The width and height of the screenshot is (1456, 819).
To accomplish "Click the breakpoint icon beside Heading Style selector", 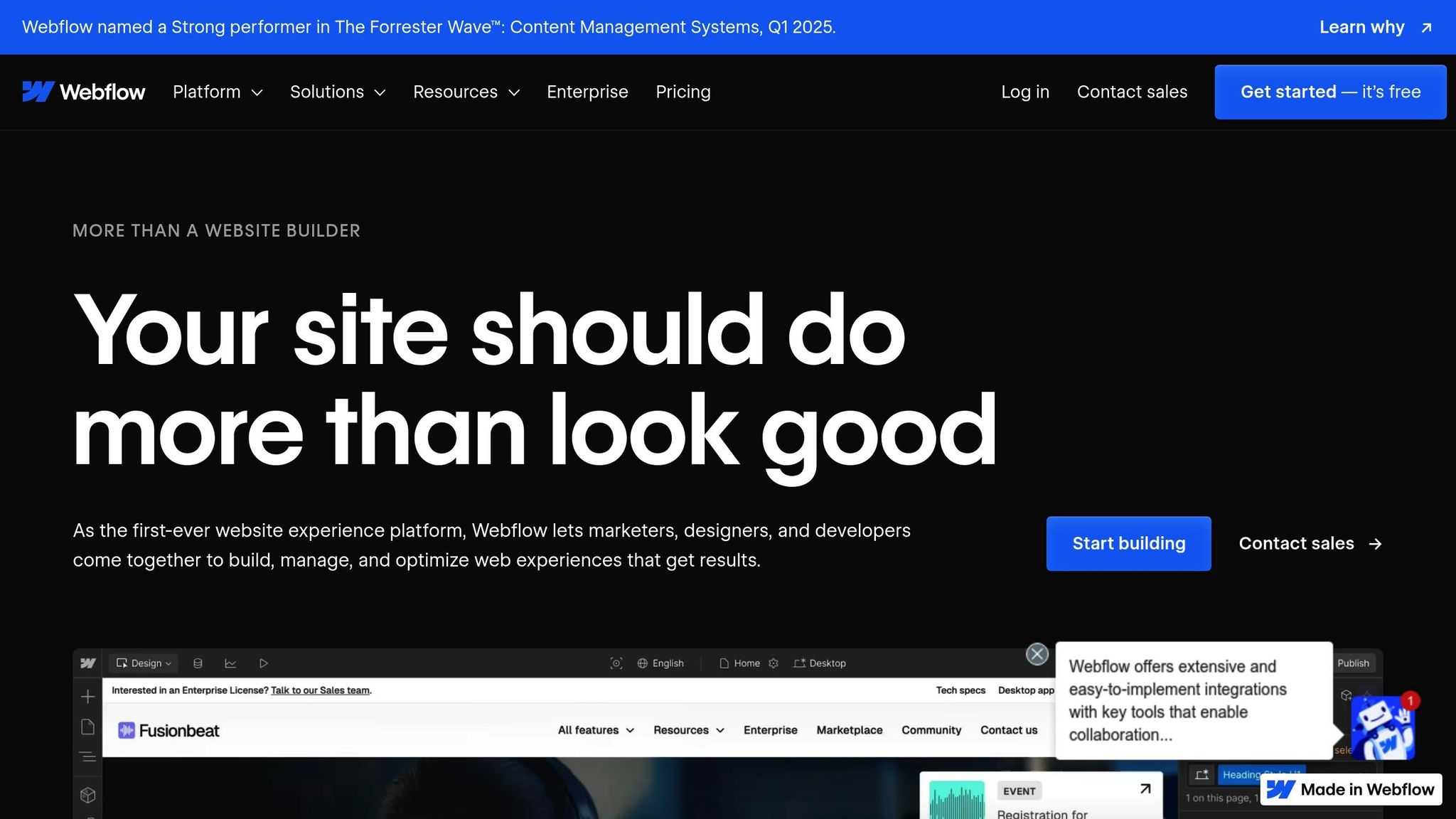I will (1201, 774).
